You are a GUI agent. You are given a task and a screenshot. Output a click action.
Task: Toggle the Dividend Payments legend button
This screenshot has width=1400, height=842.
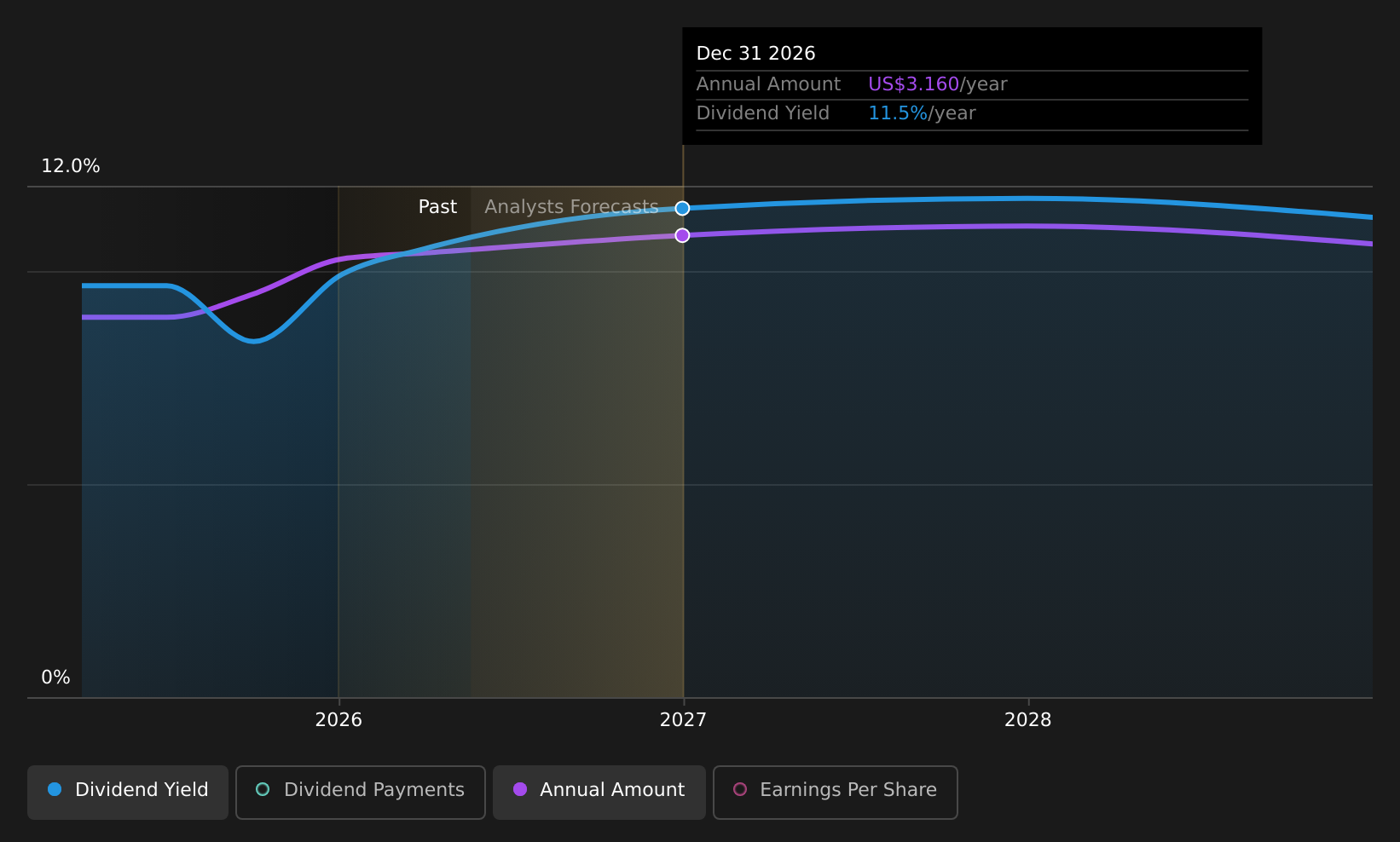click(361, 792)
